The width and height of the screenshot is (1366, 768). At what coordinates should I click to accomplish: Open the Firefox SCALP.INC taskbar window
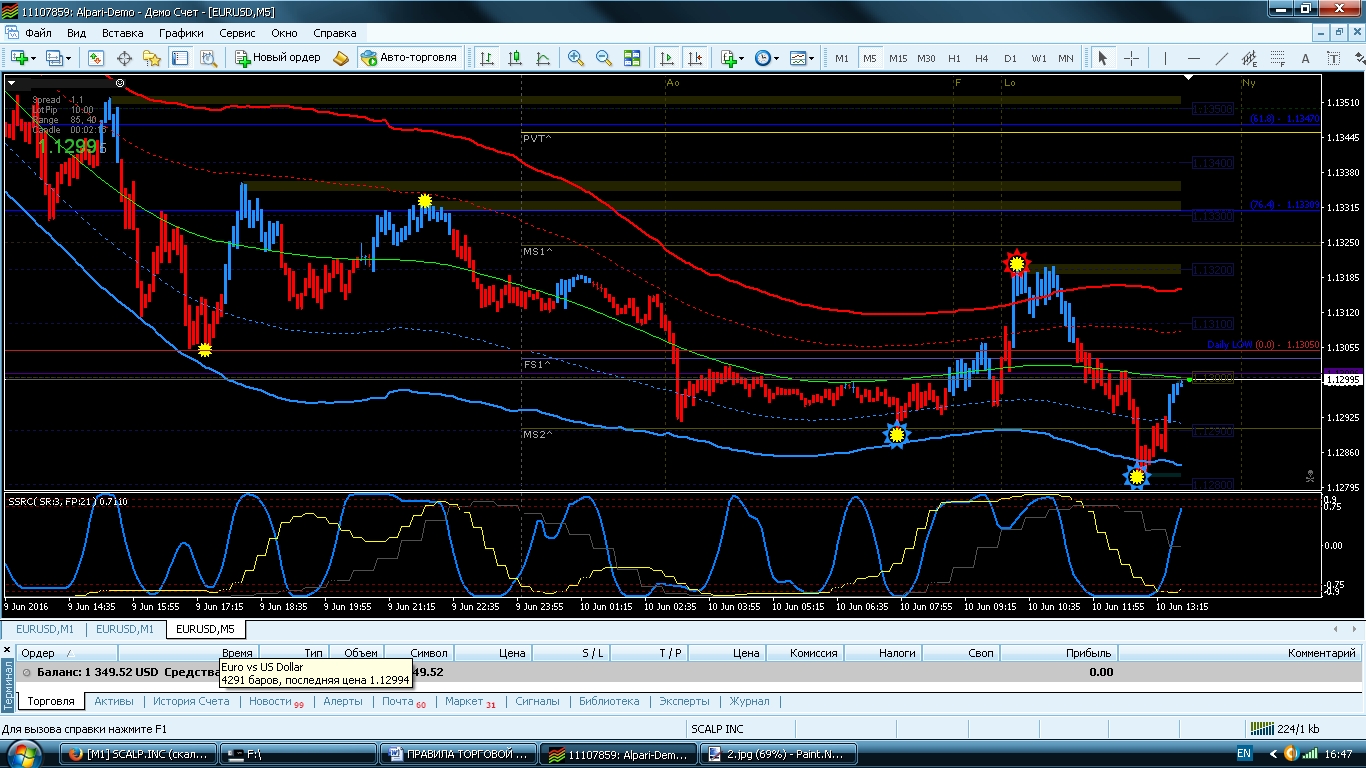point(138,754)
